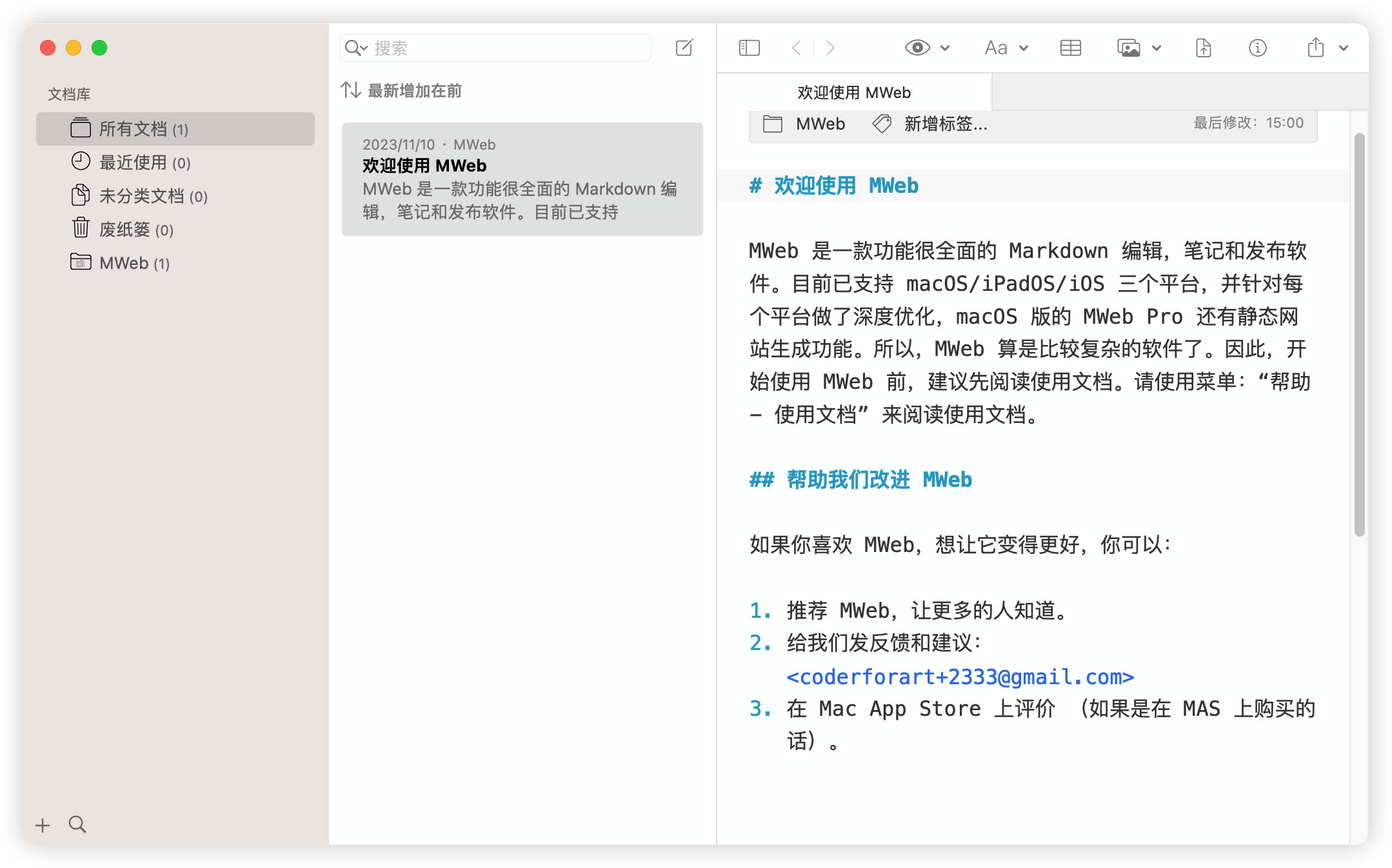1392x868 pixels.
Task: Click the 文档库 section label
Action: (69, 94)
